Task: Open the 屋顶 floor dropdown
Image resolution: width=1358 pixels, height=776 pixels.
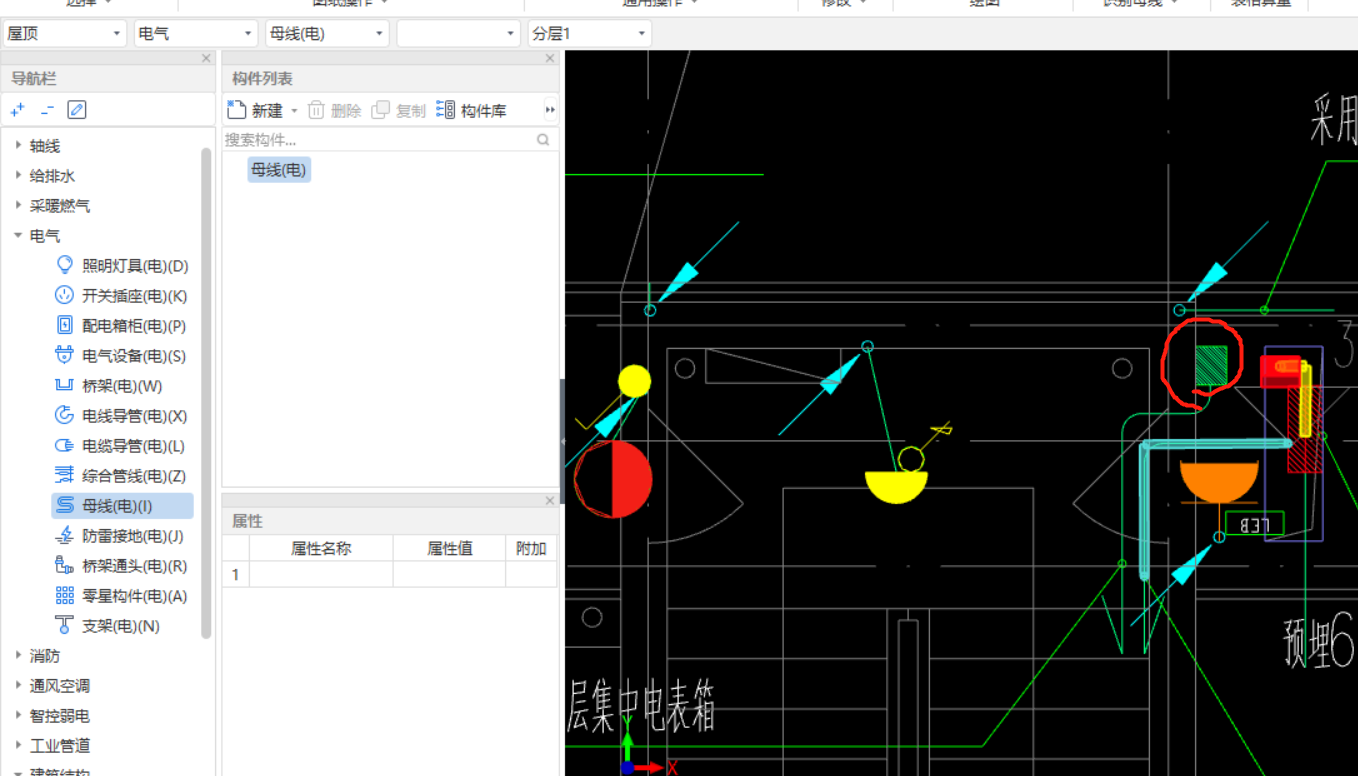Action: [x=64, y=33]
